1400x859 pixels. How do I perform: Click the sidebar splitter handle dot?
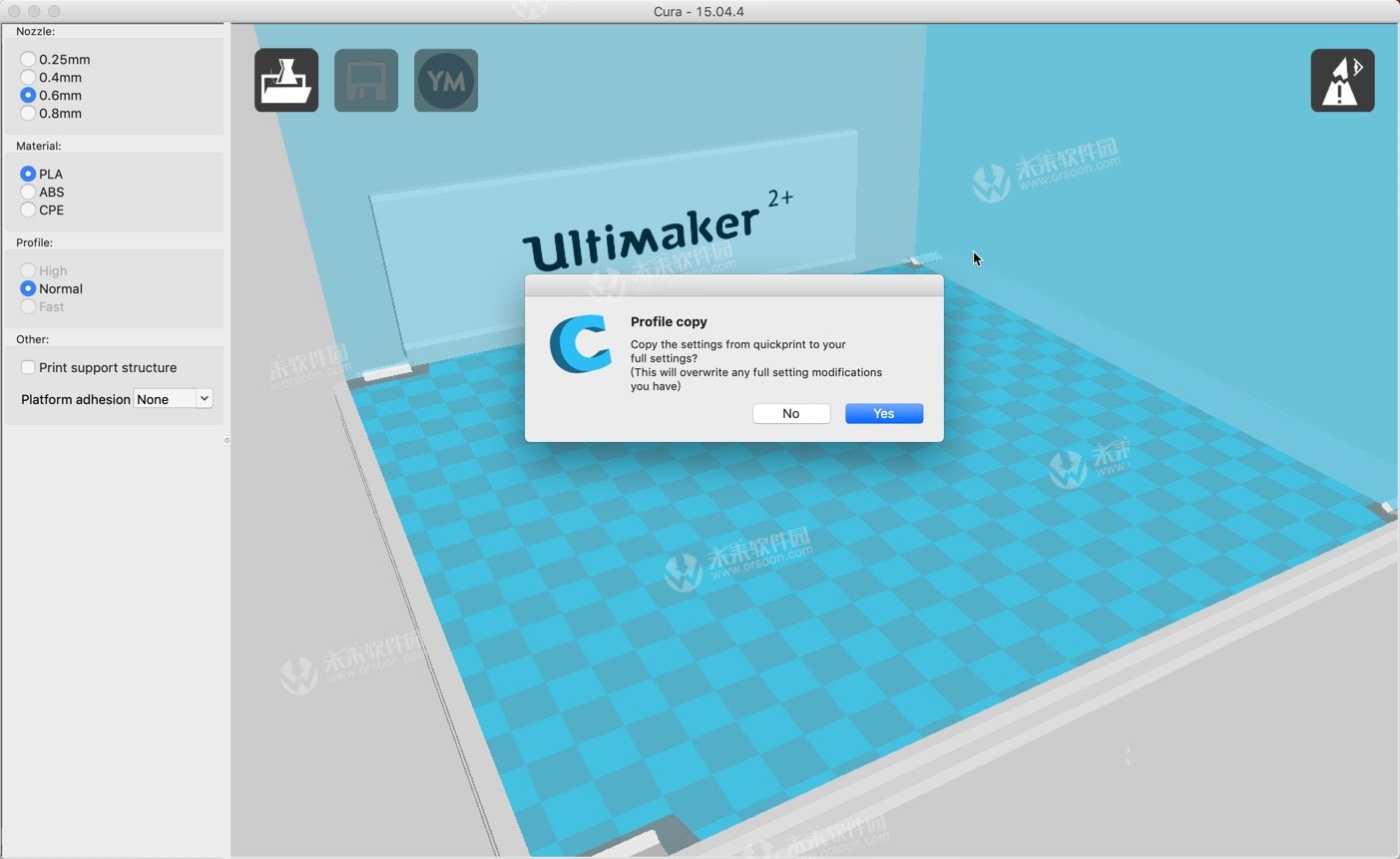coord(227,440)
